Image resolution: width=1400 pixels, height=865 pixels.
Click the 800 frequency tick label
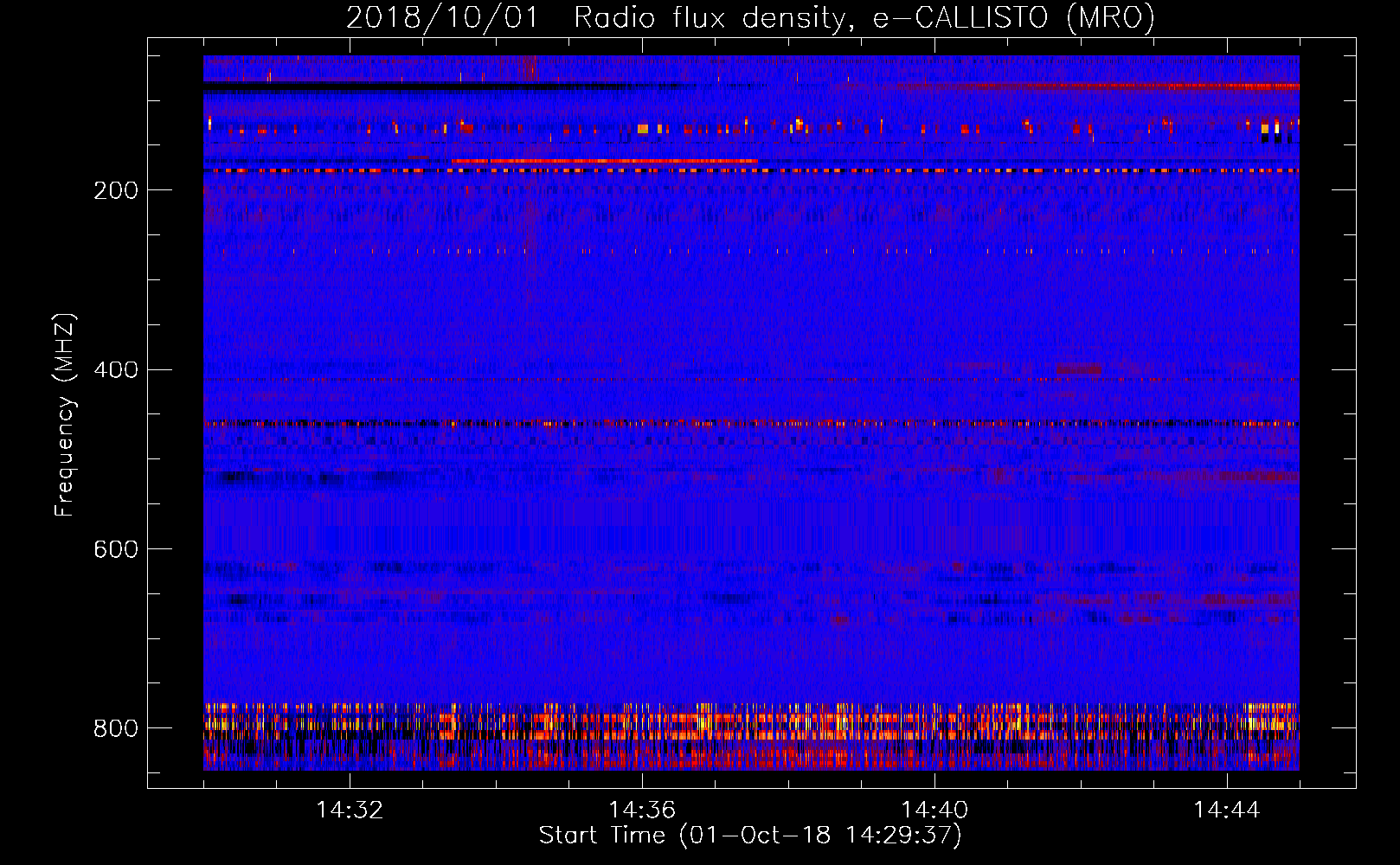point(116,728)
